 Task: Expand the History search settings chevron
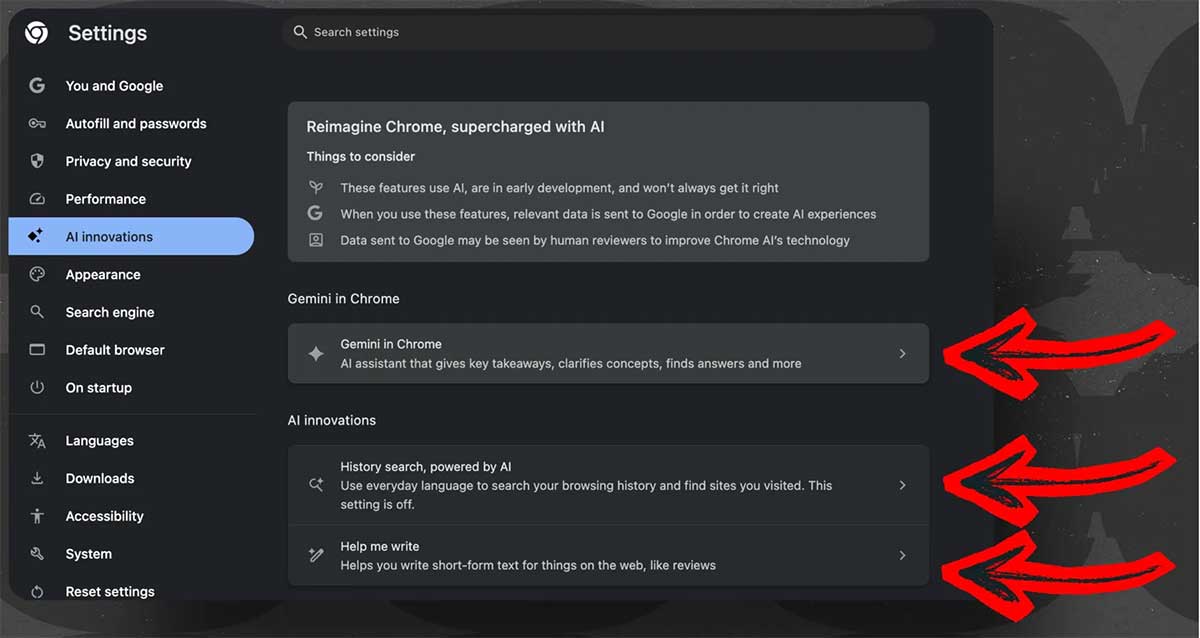click(x=902, y=484)
